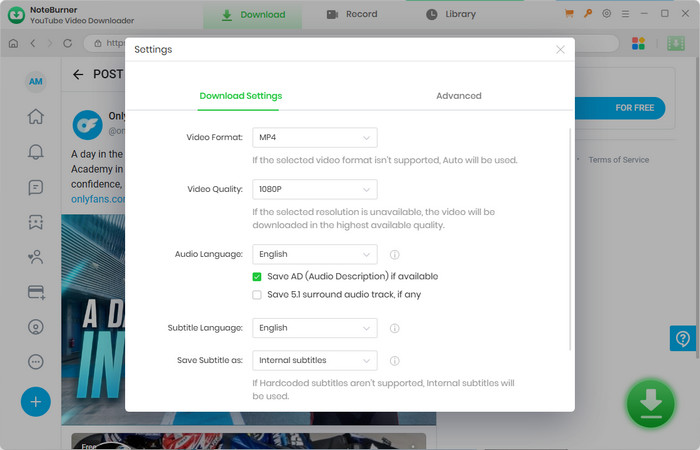Screen dimensions: 700x450
Task: Click the OnlyFans account avatar in post
Action: (x=88, y=125)
